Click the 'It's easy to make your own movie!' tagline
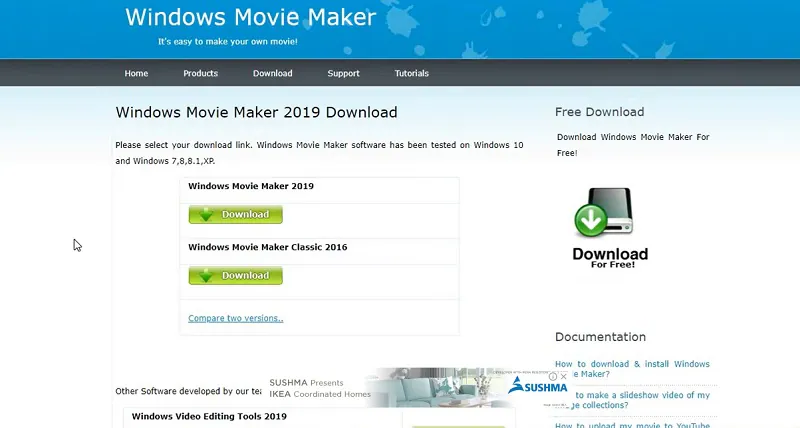This screenshot has height=428, width=800. pos(228,42)
